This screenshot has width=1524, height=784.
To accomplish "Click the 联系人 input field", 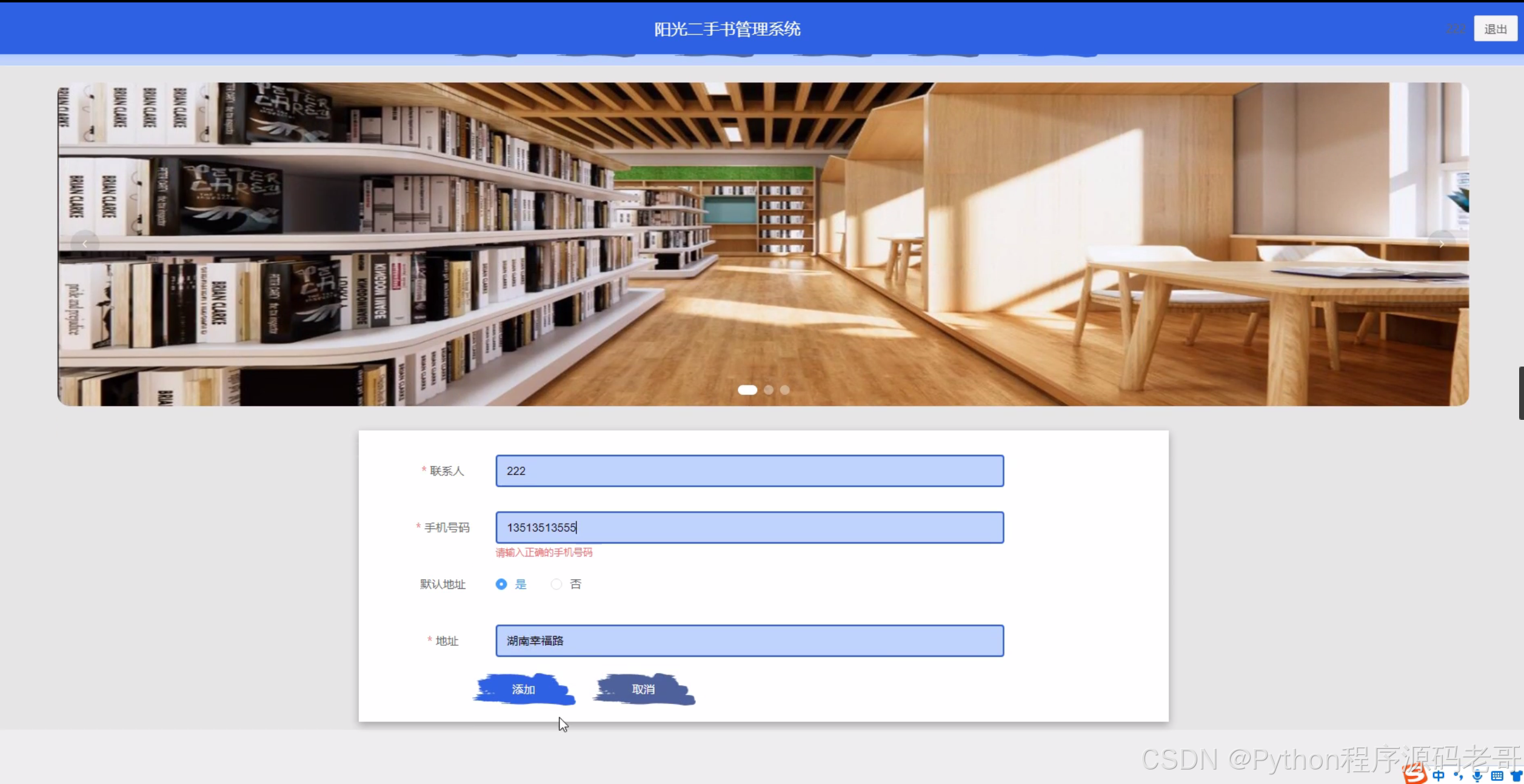I will pyautogui.click(x=749, y=471).
